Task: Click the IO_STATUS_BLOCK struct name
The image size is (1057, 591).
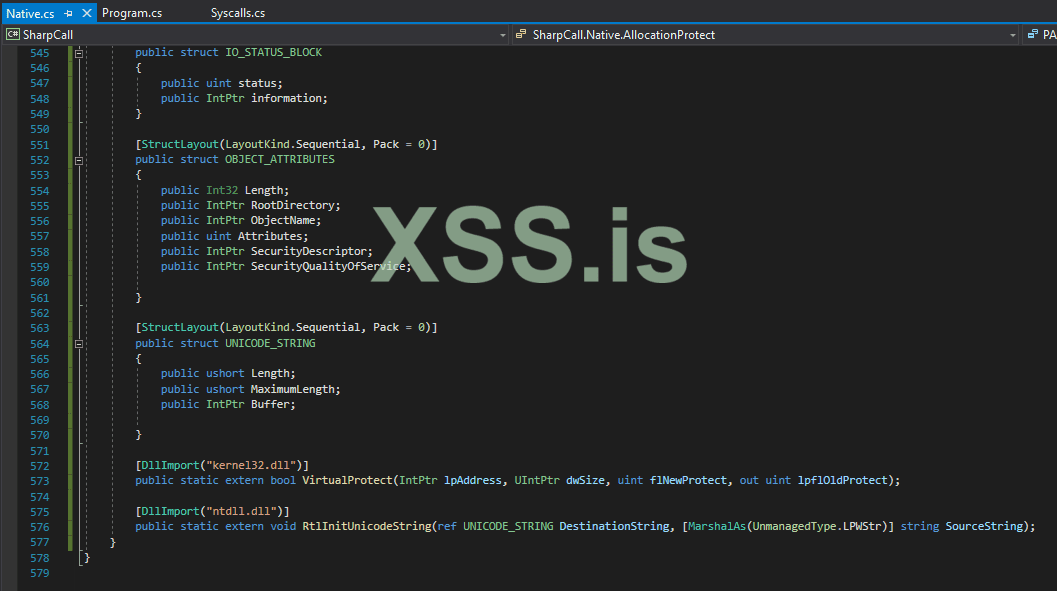Action: click(x=273, y=52)
